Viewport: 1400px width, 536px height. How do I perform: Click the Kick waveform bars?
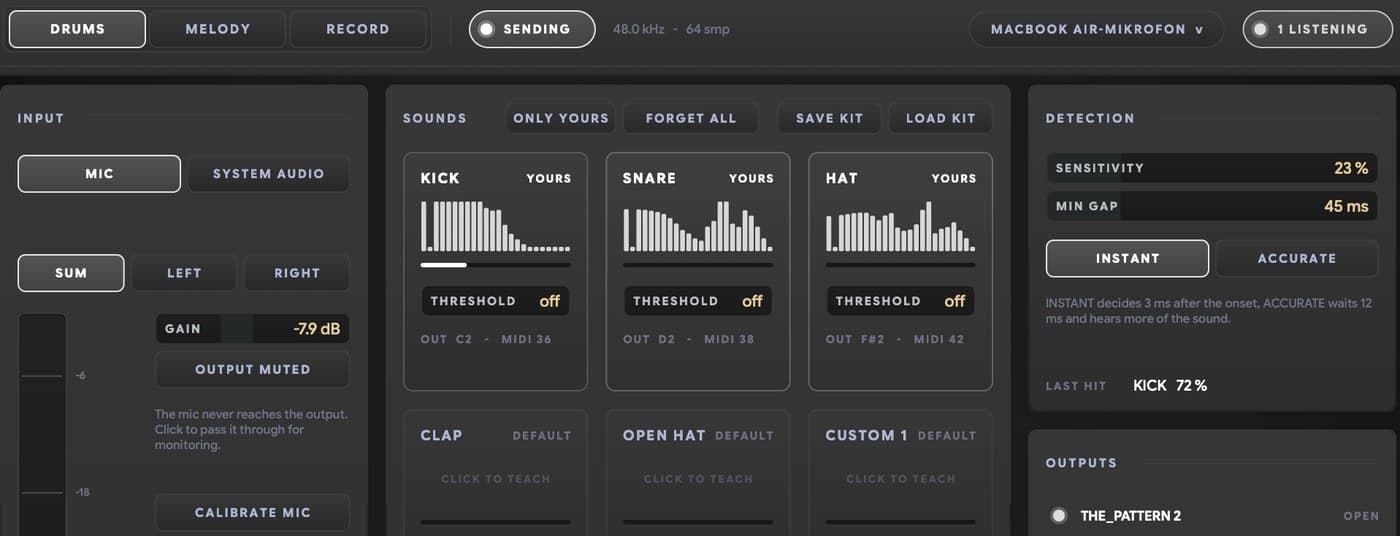496,226
